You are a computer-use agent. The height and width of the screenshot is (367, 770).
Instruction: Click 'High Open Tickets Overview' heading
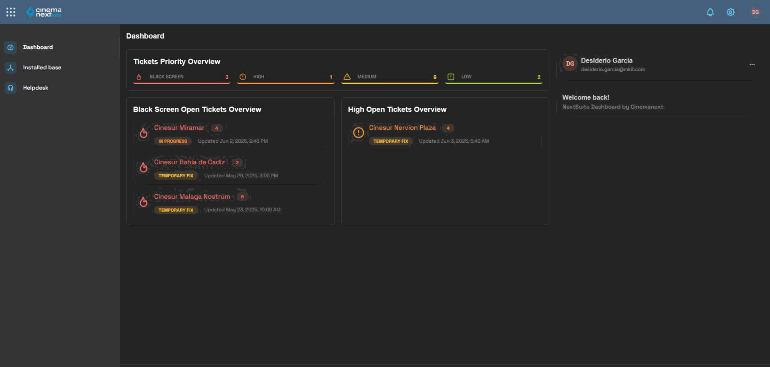[x=397, y=110]
